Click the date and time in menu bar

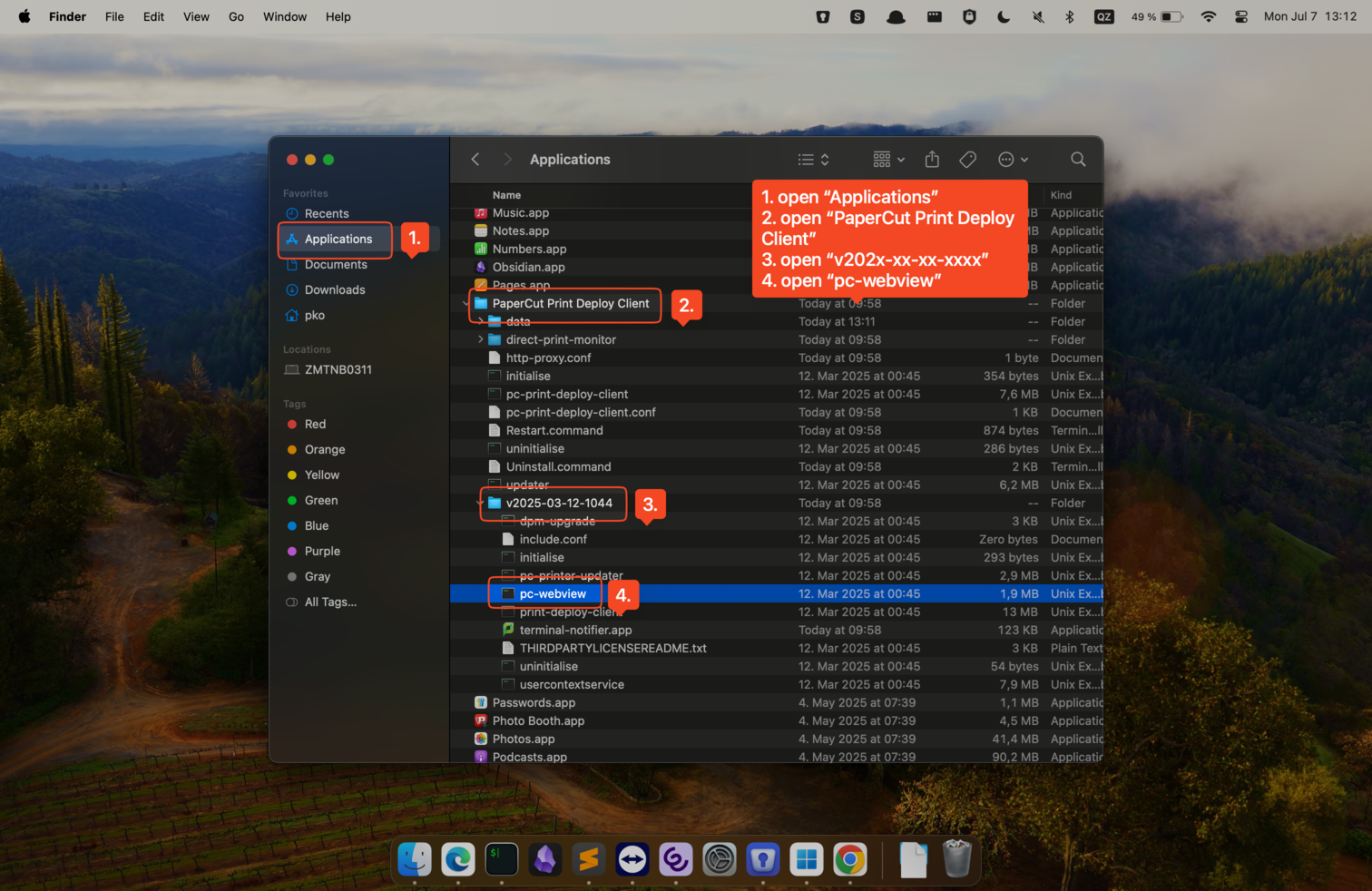coord(1309,16)
